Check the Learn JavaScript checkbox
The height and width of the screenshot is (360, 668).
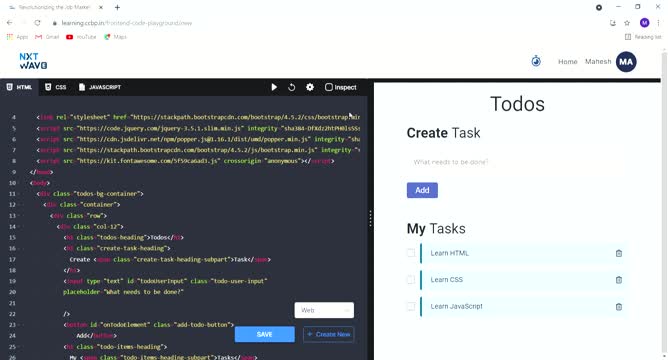point(411,306)
